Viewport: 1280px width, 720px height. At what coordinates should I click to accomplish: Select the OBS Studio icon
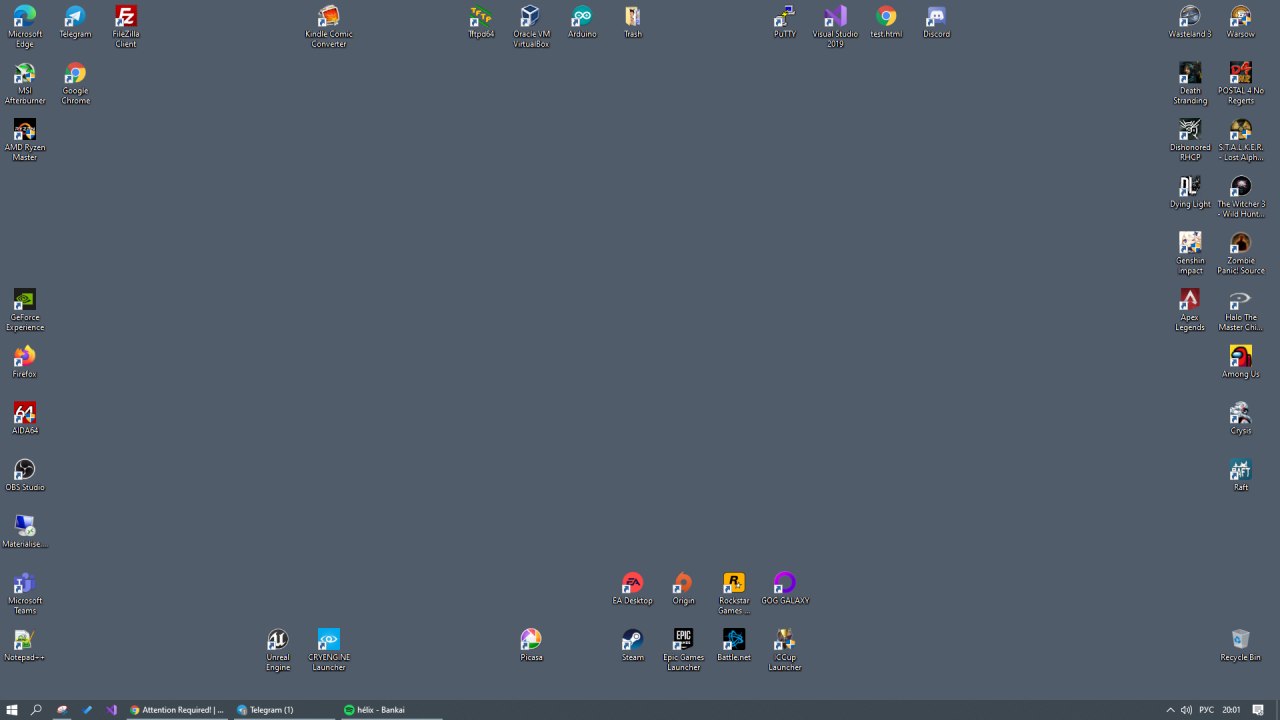coord(25,475)
